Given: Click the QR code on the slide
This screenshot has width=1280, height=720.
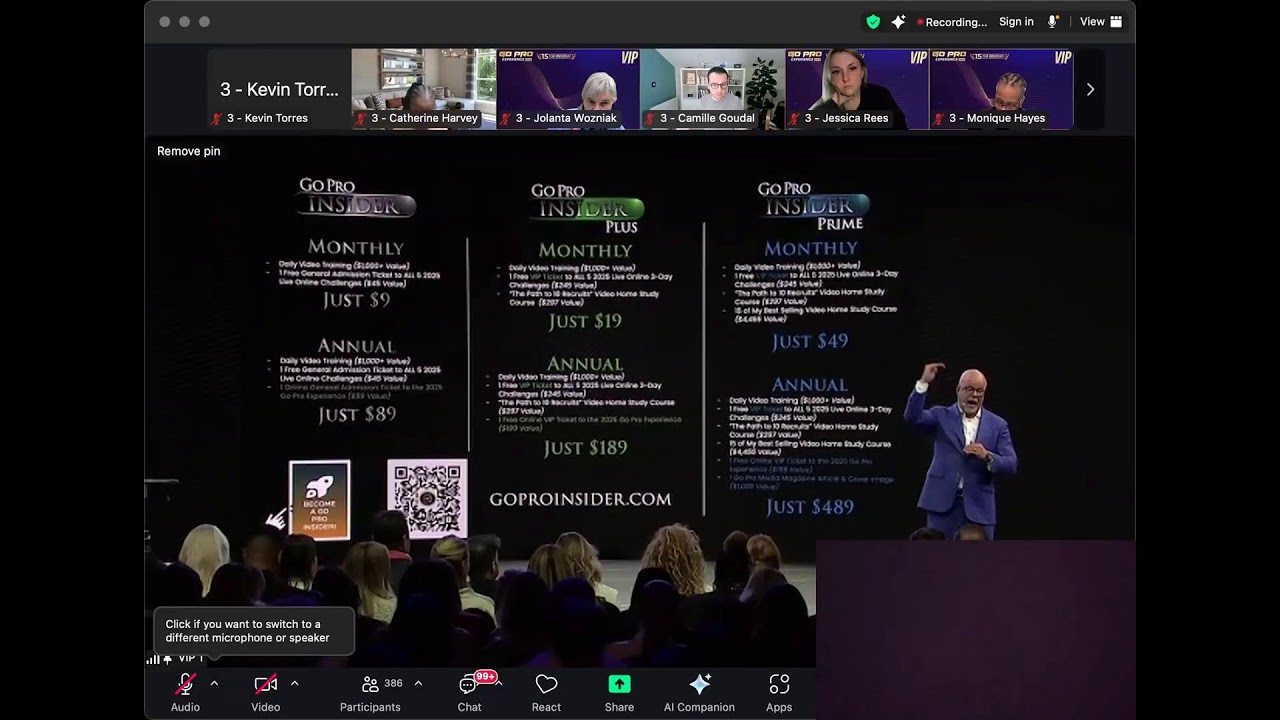Looking at the screenshot, I should 427,499.
